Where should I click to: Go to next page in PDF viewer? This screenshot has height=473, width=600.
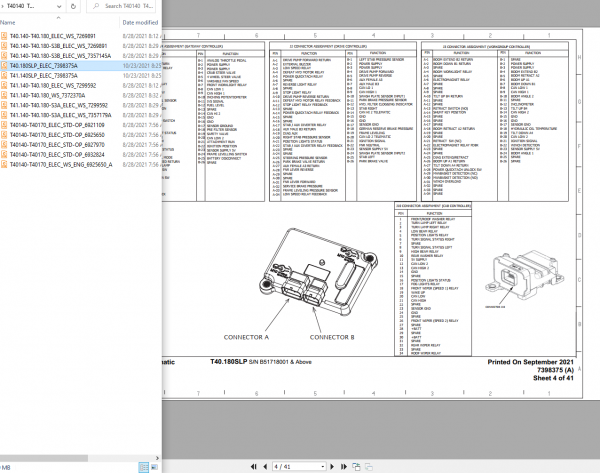(332, 466)
